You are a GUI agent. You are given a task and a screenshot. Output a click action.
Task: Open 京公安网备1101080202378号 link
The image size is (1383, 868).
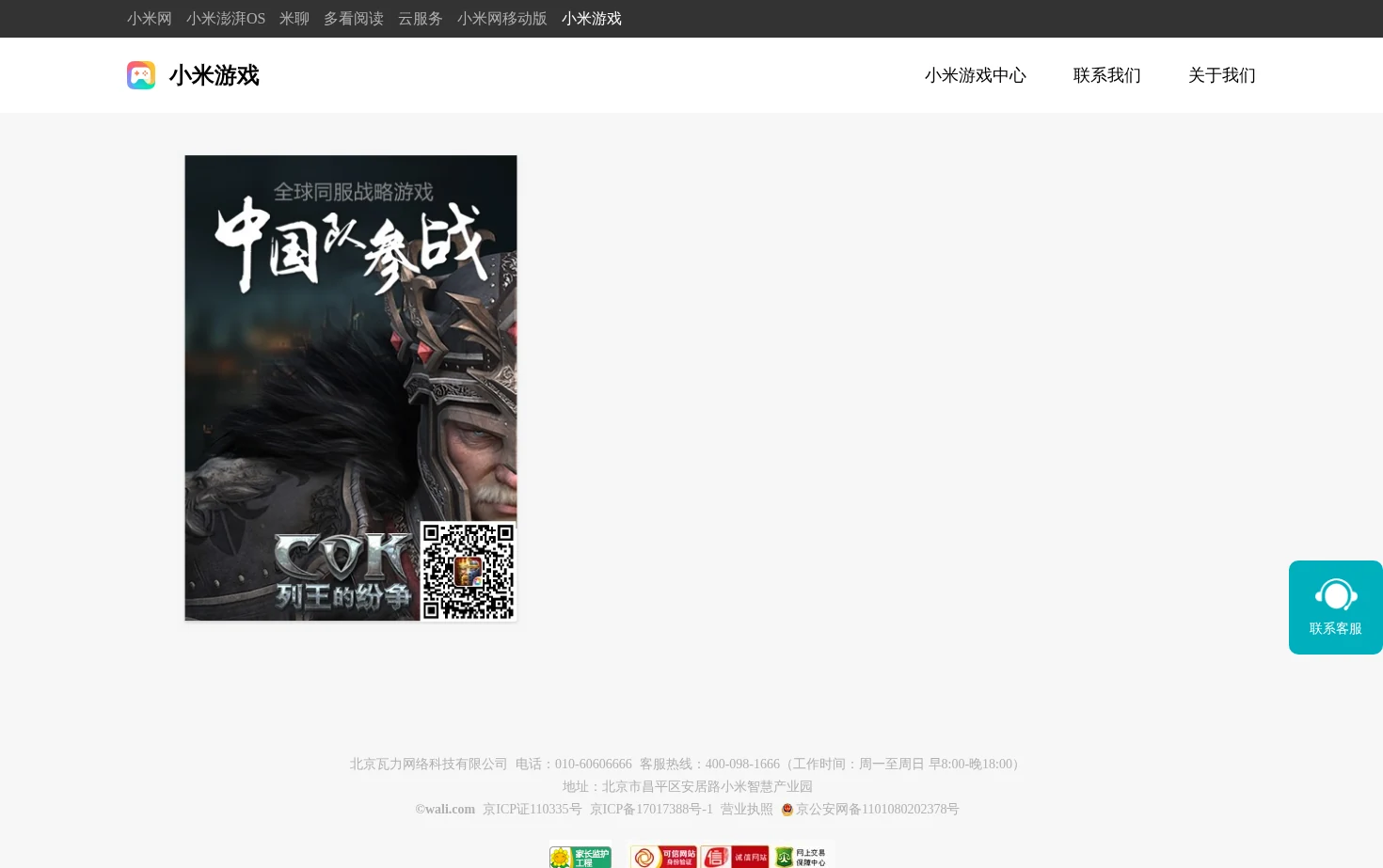[878, 810]
